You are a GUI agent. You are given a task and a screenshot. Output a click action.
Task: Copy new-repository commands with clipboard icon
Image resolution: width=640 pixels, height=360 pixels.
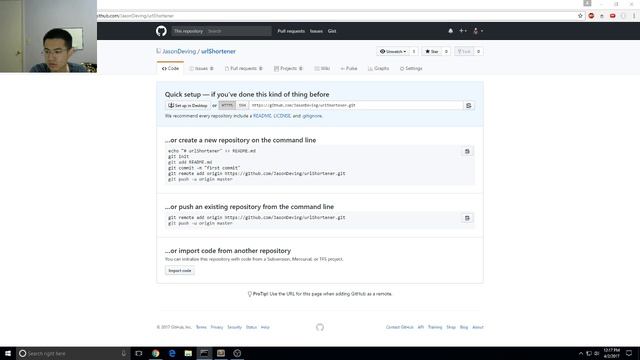click(467, 151)
